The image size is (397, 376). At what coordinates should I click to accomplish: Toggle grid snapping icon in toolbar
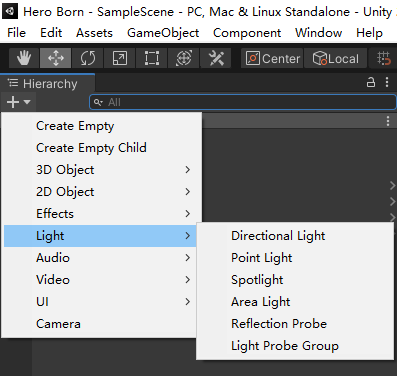pos(384,59)
